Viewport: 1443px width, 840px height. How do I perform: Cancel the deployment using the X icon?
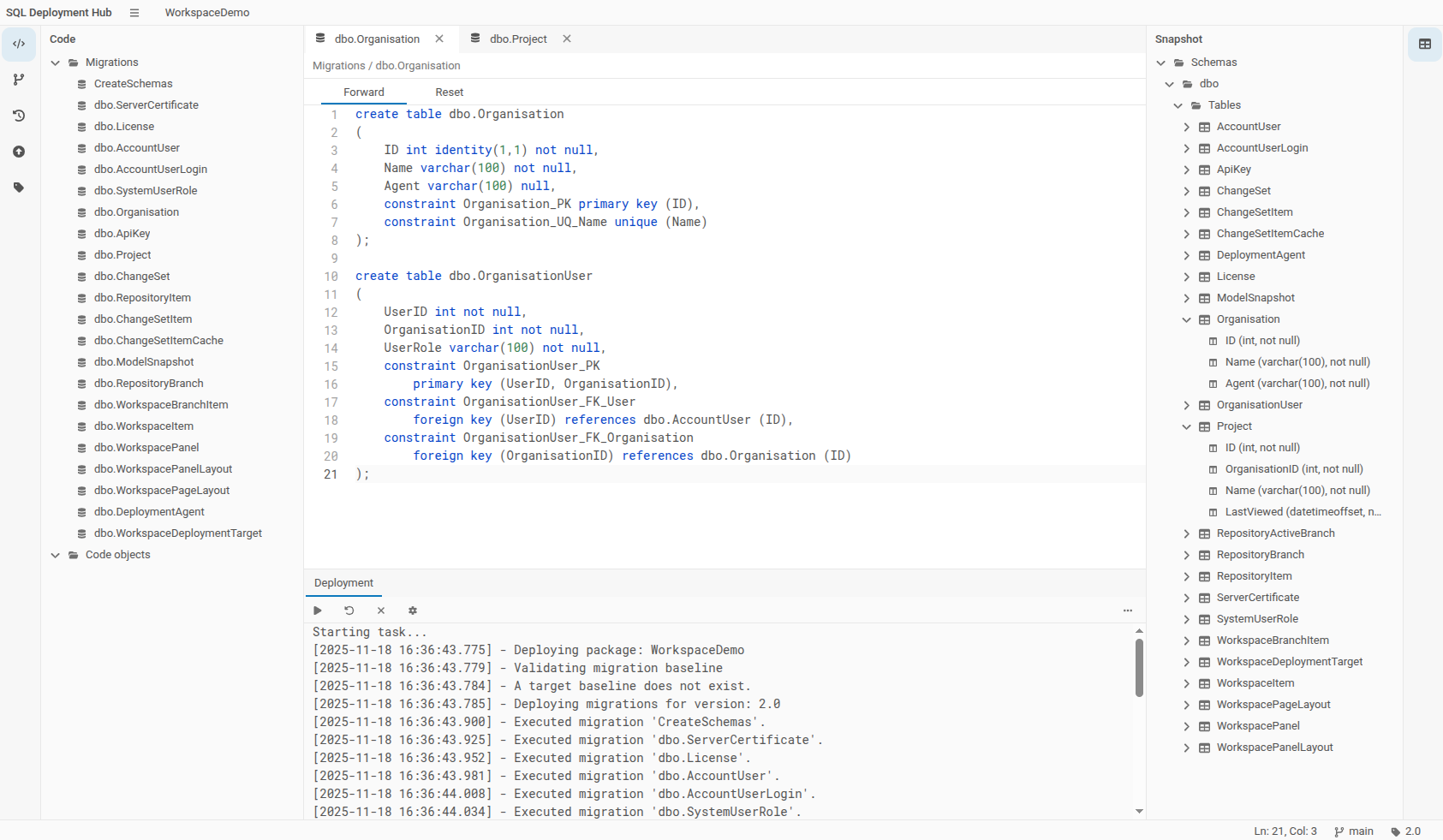point(381,611)
